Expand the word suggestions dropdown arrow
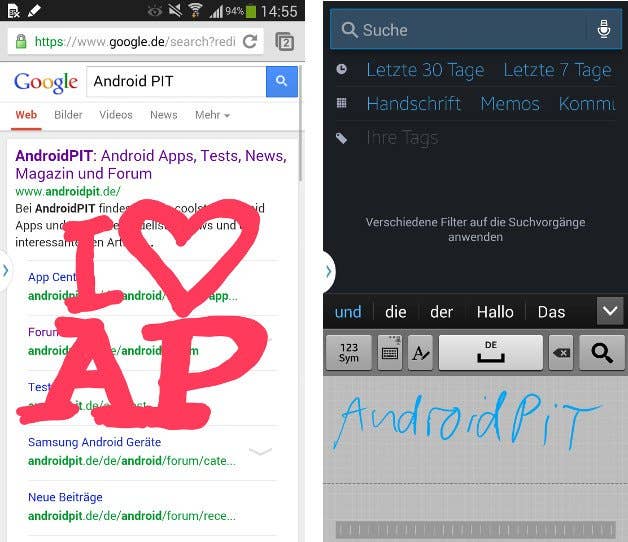Viewport: 628px width, 542px height. [610, 310]
